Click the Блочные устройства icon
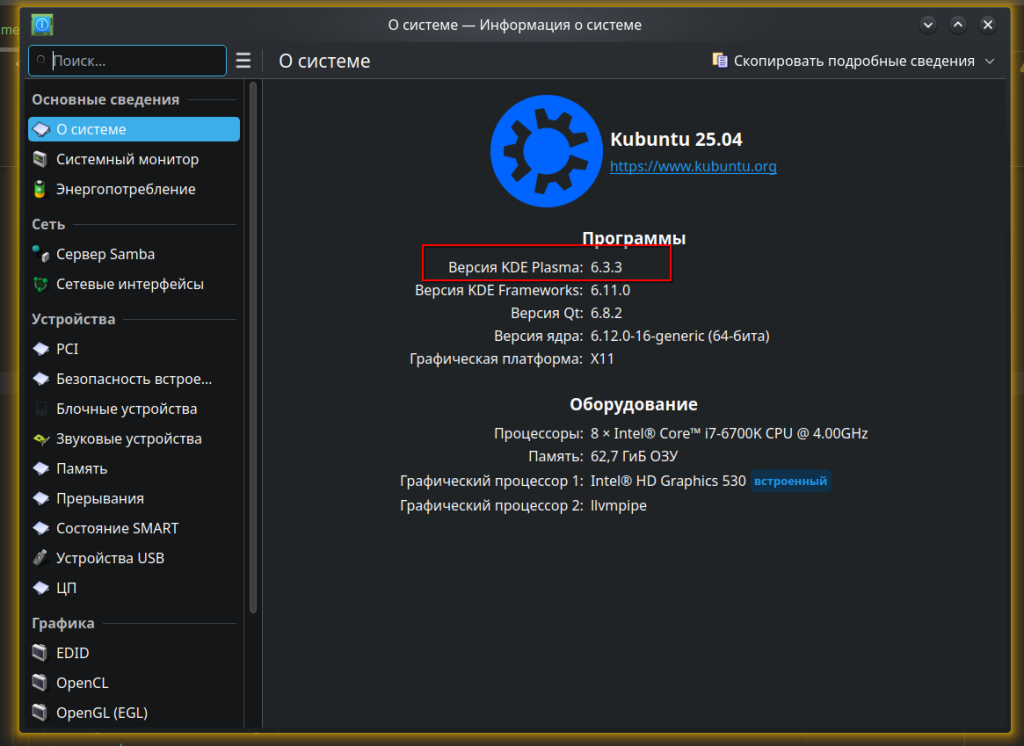 (x=40, y=409)
